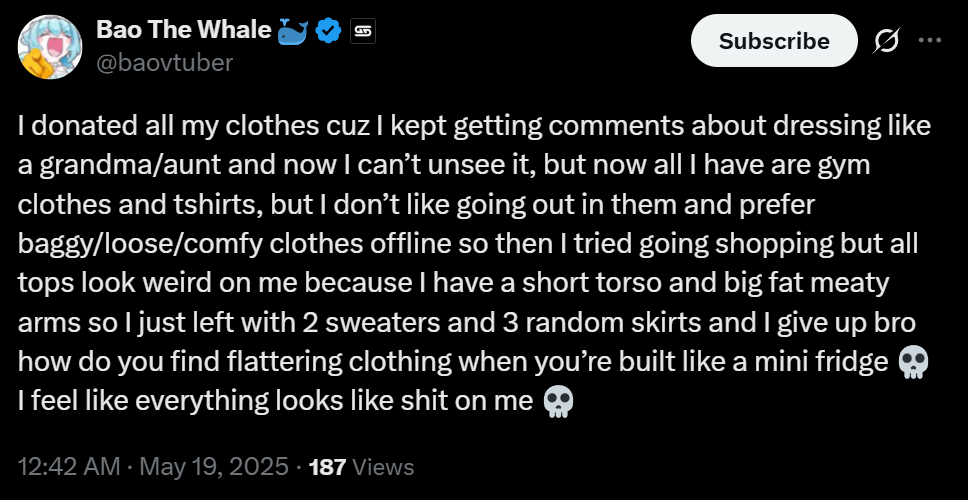Click the skull emoji after shit on me
Screen dimensions: 968x500
[x=558, y=402]
